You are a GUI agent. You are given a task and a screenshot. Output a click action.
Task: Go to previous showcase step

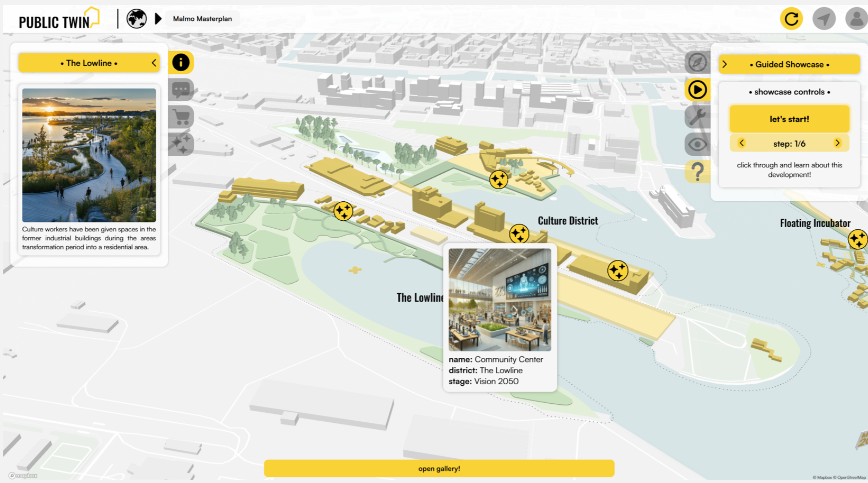(x=741, y=143)
